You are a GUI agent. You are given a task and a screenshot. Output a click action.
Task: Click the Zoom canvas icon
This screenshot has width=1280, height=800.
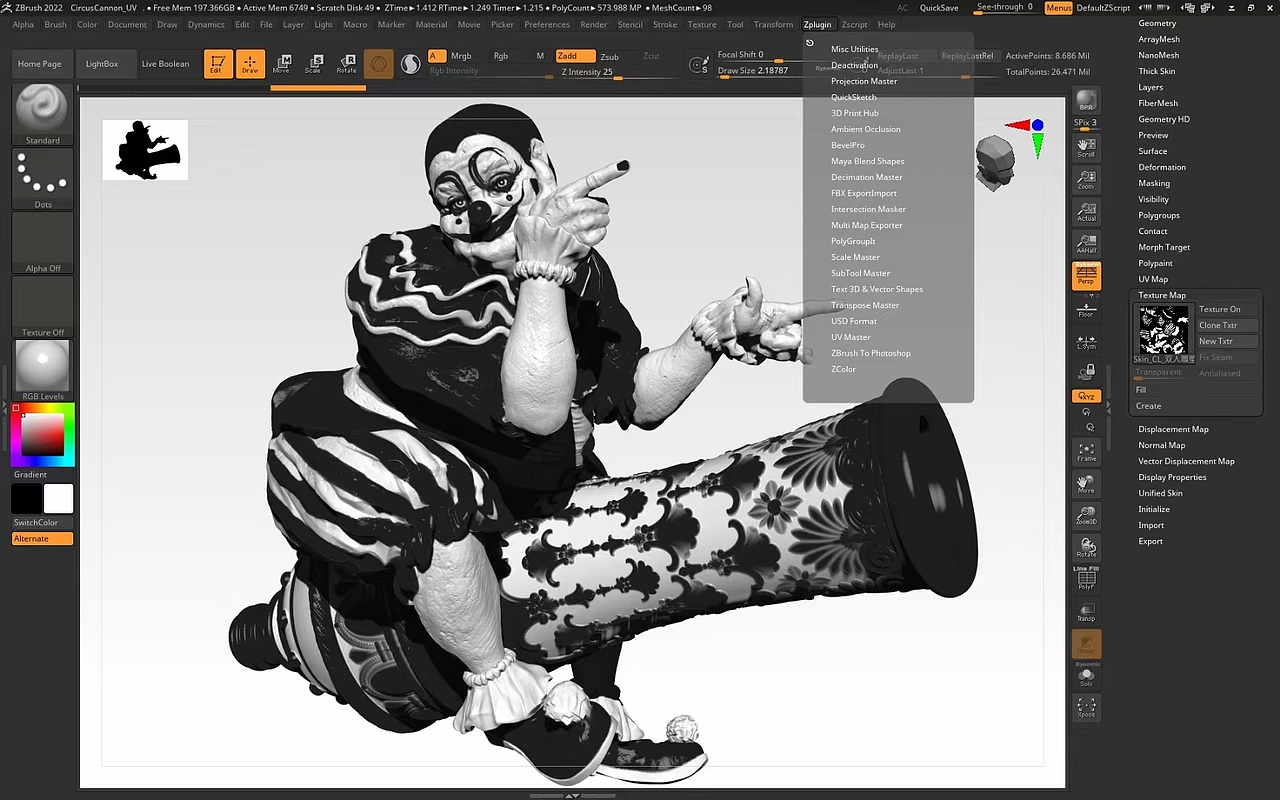(x=1086, y=179)
